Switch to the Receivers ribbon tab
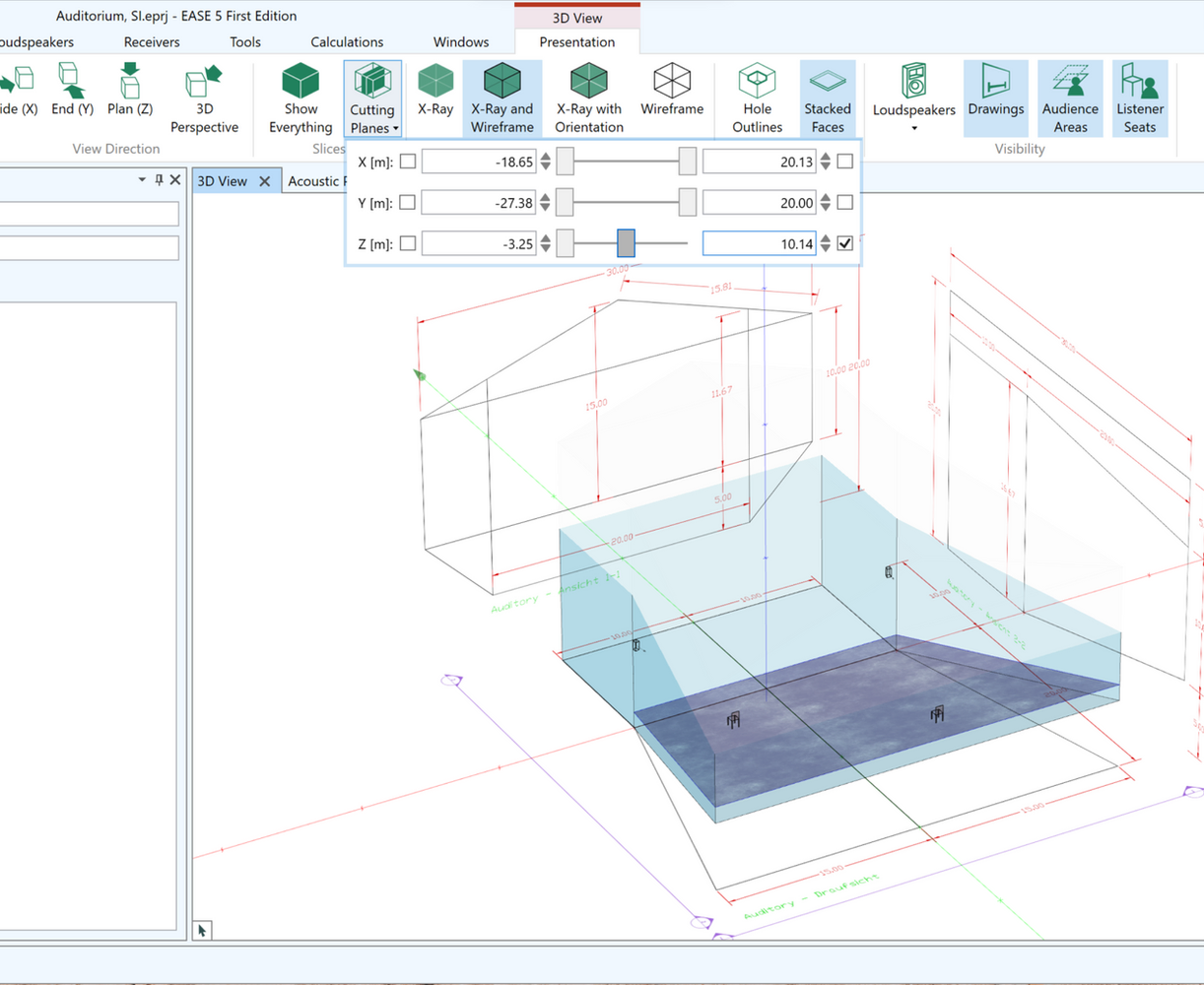Screen dimensions: 1204x985 152,42
